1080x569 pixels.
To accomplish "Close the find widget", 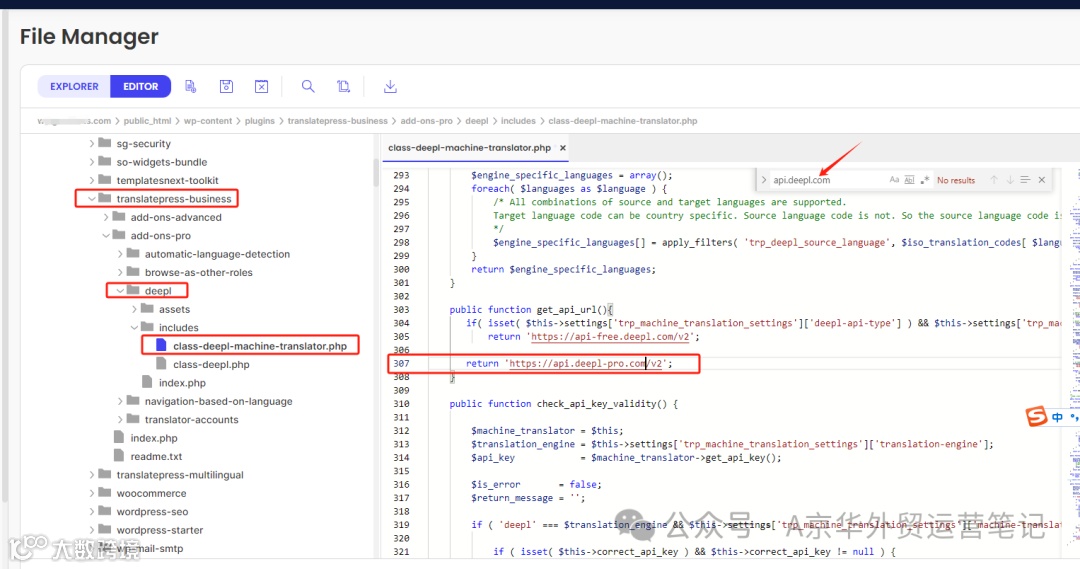I will point(1041,180).
